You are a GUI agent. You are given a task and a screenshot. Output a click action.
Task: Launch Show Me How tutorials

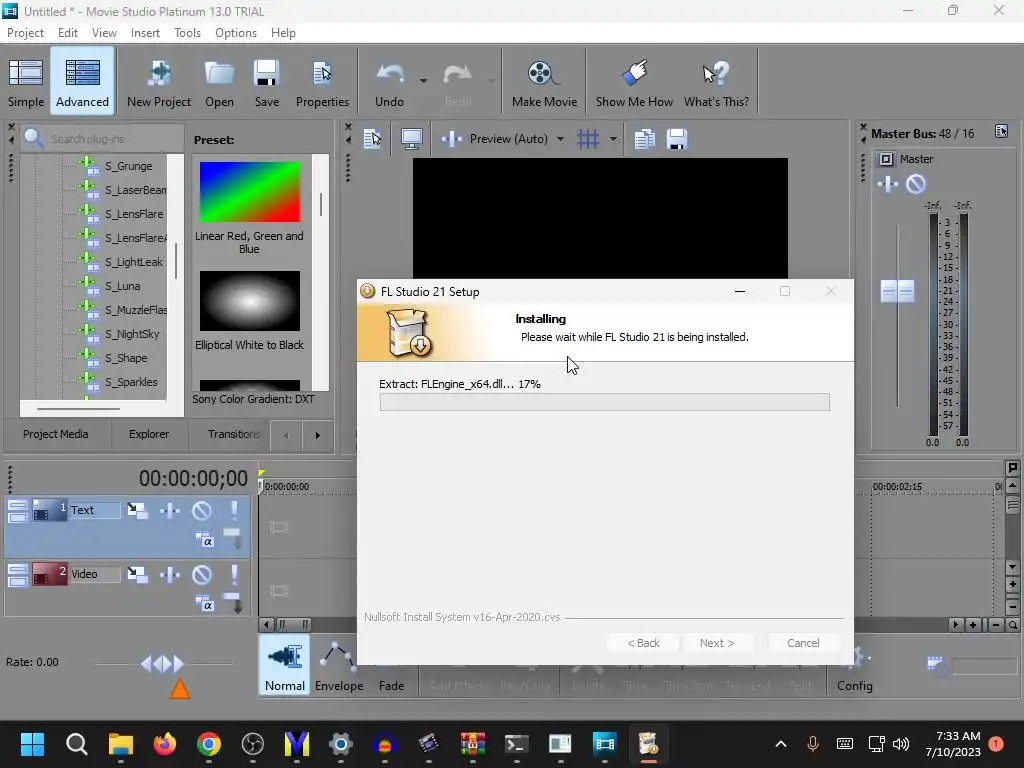(x=634, y=82)
